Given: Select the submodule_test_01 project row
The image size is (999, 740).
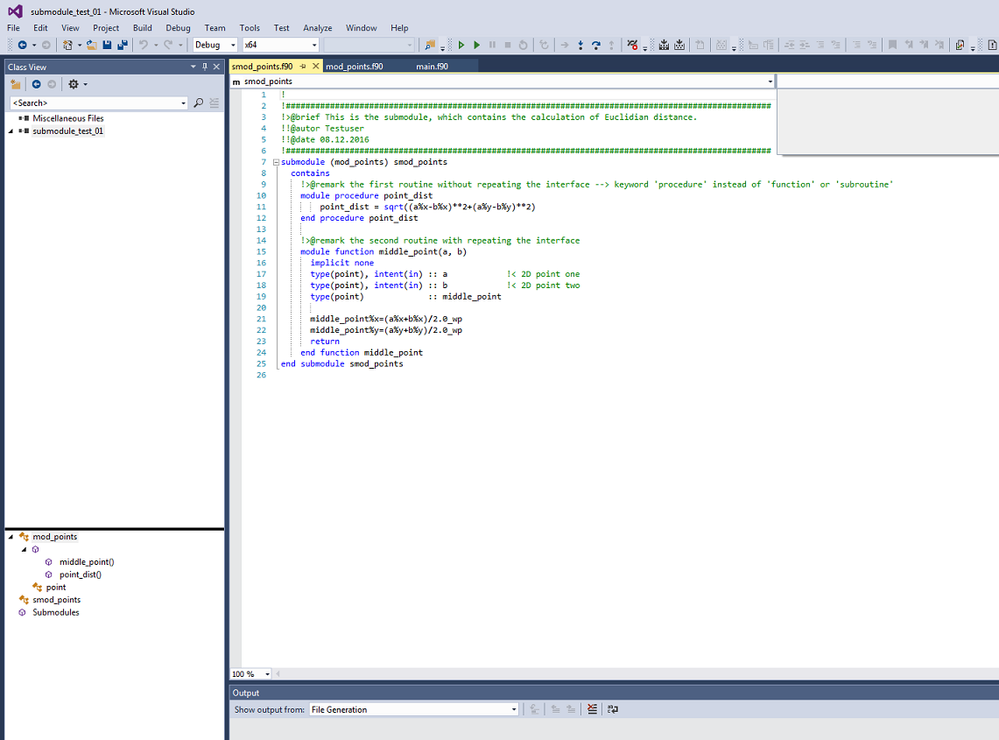Looking at the screenshot, I should pos(68,131).
